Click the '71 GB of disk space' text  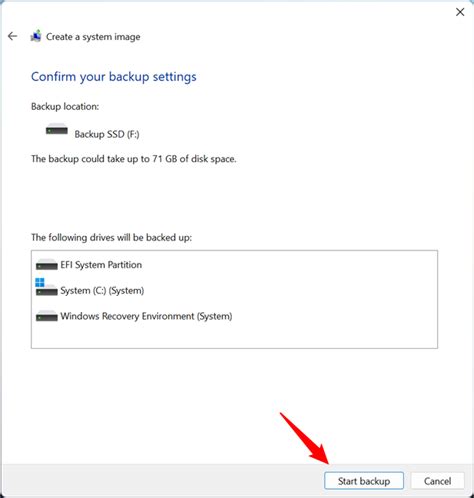[194, 159]
